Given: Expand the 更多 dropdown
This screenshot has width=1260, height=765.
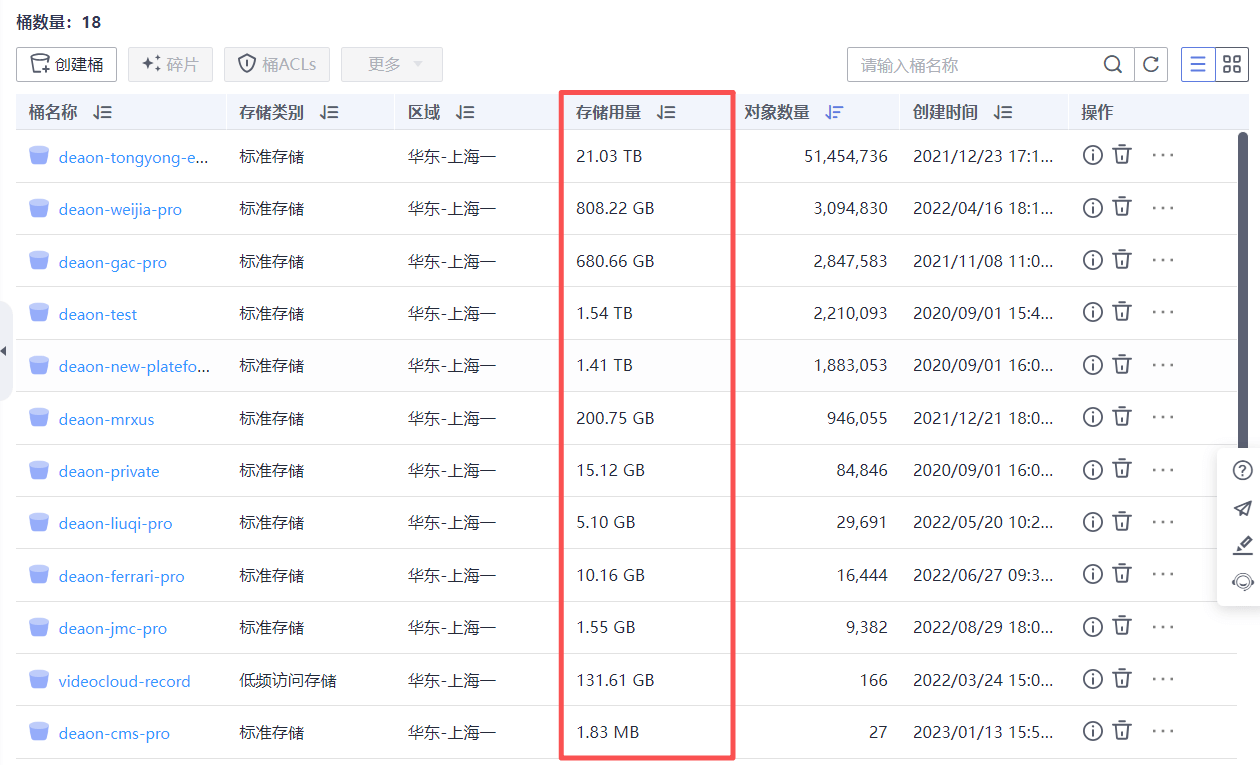Looking at the screenshot, I should coord(392,65).
